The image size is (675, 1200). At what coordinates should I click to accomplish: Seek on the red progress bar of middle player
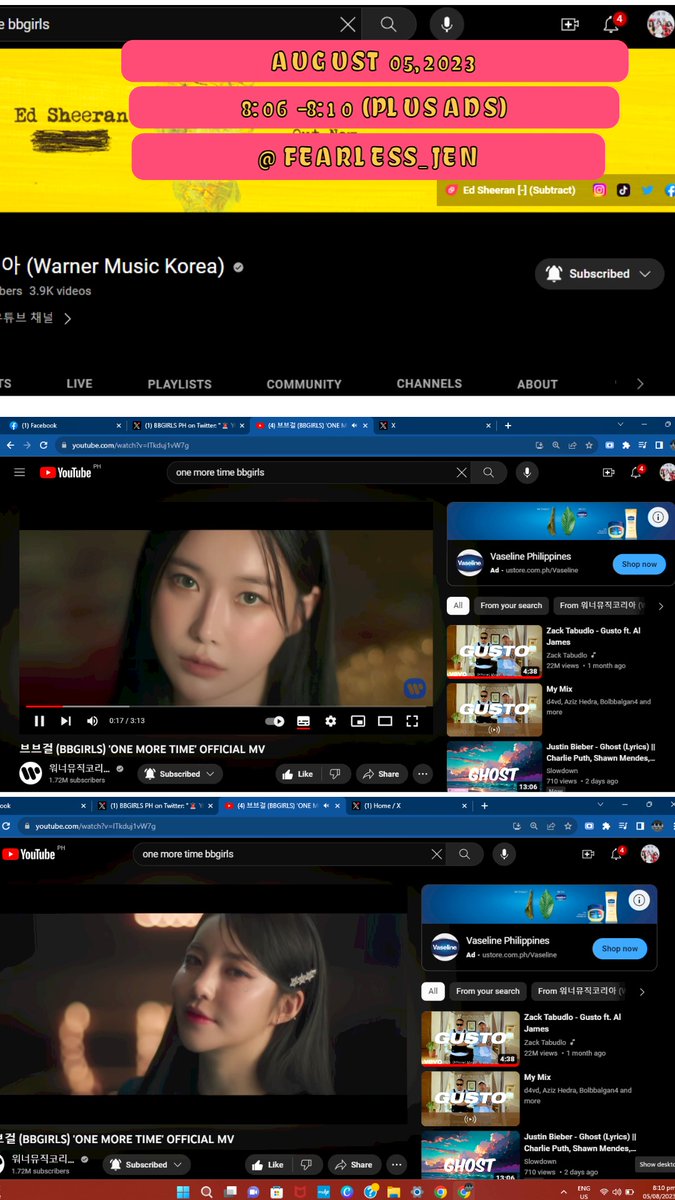[226, 707]
